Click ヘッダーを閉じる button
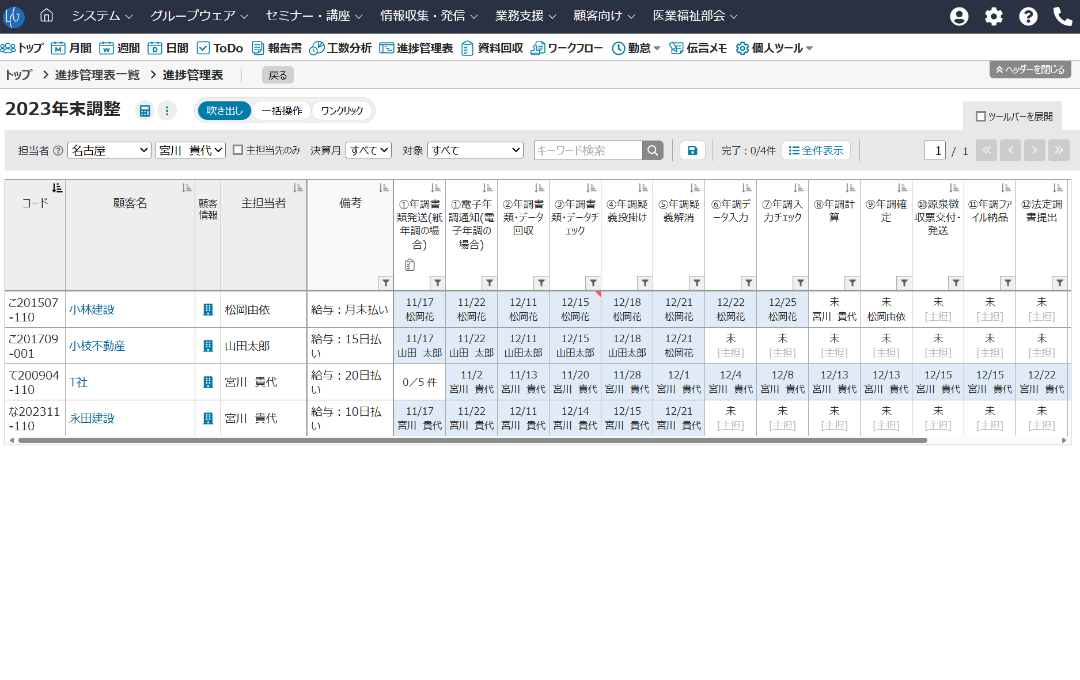 coord(1030,70)
